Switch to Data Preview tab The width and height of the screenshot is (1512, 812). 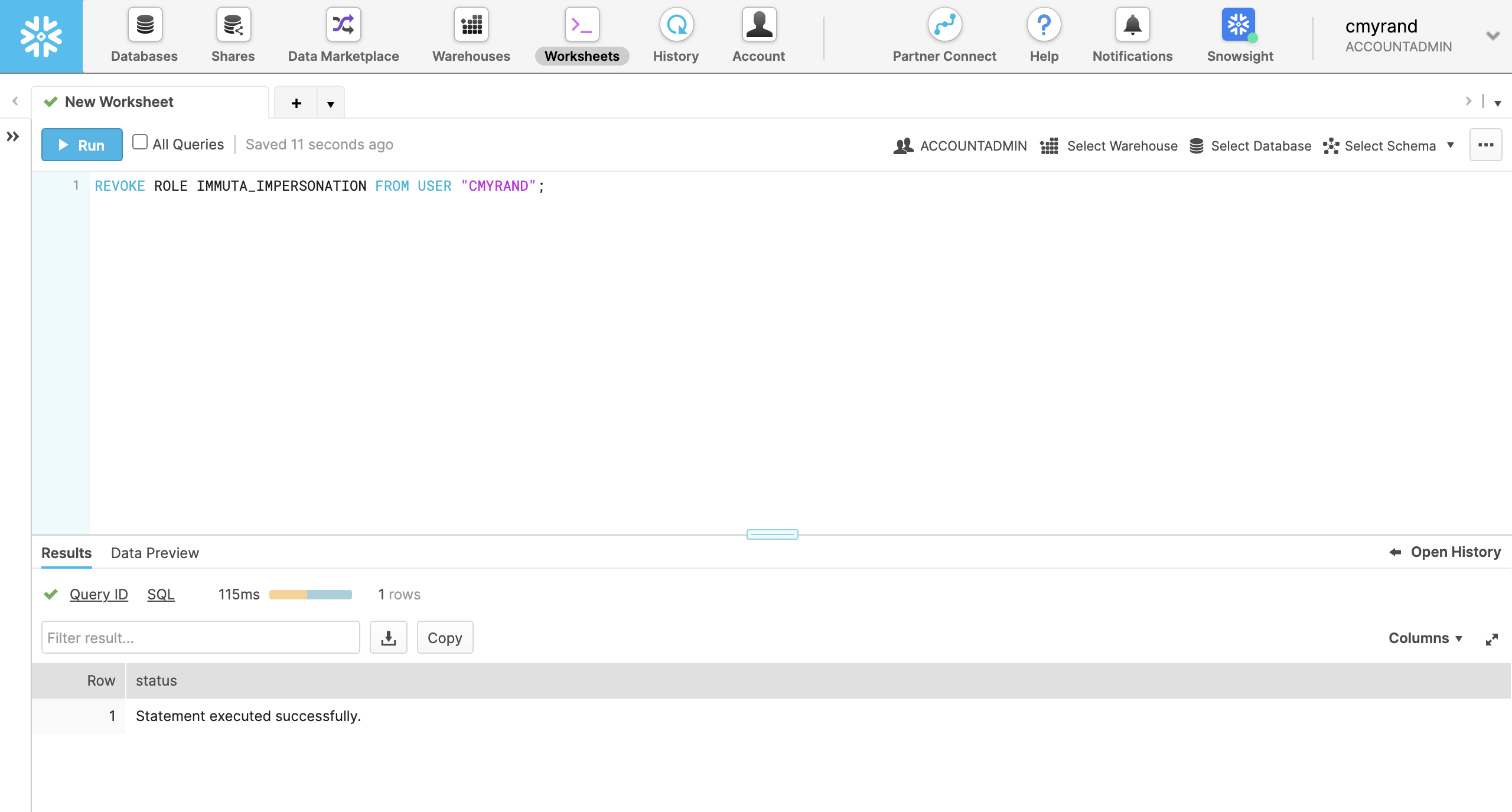[x=154, y=552]
